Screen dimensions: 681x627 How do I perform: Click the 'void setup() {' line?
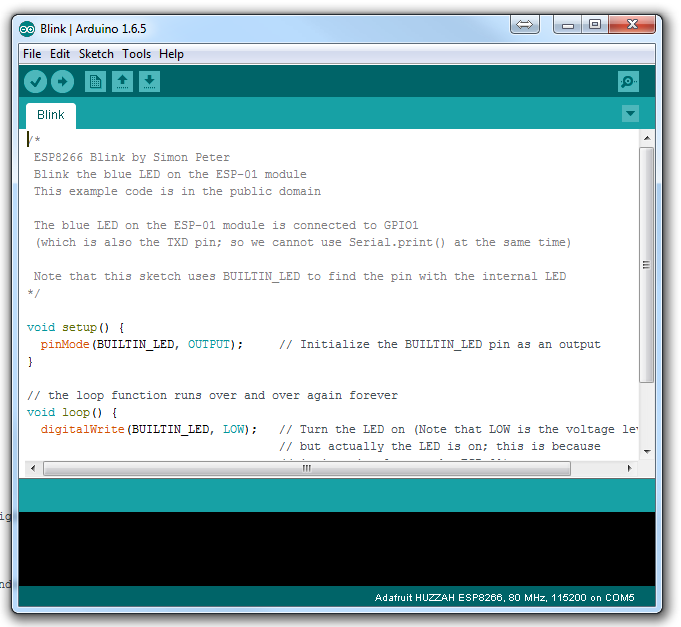click(76, 327)
